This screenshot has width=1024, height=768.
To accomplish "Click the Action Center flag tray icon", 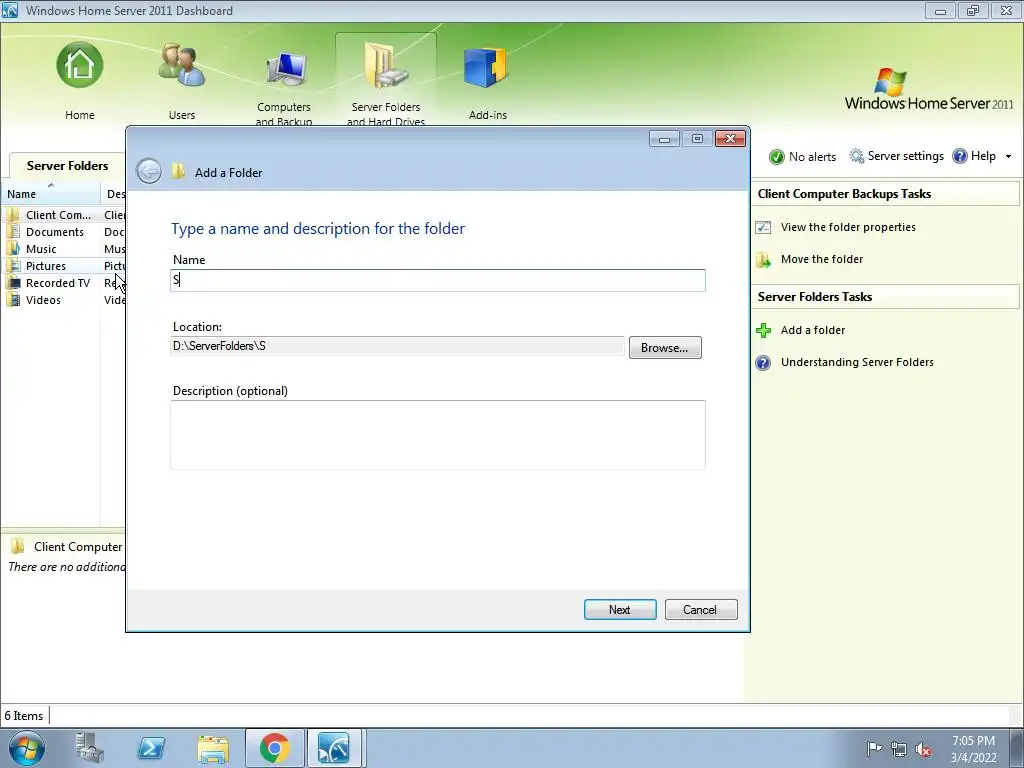I will pos(874,748).
